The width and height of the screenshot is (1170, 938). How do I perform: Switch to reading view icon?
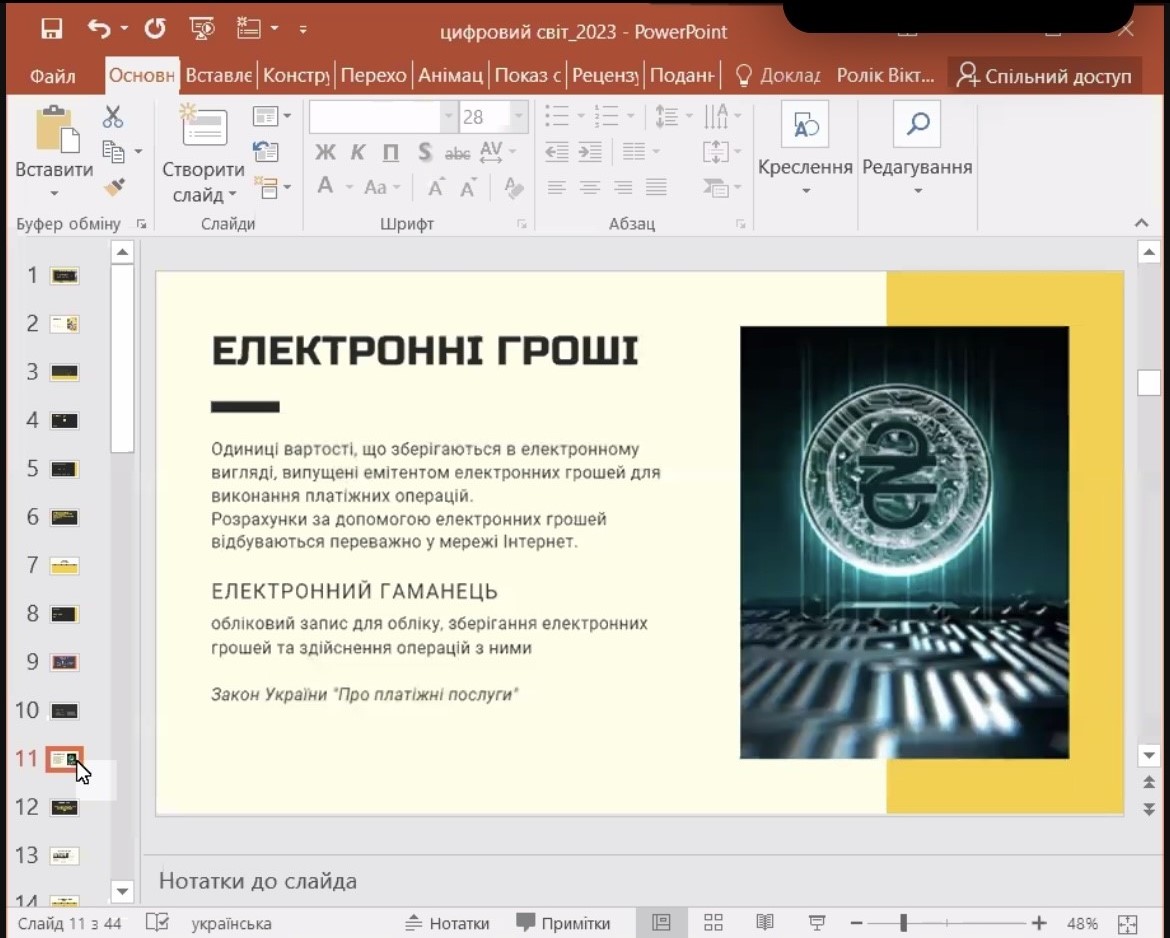(765, 923)
